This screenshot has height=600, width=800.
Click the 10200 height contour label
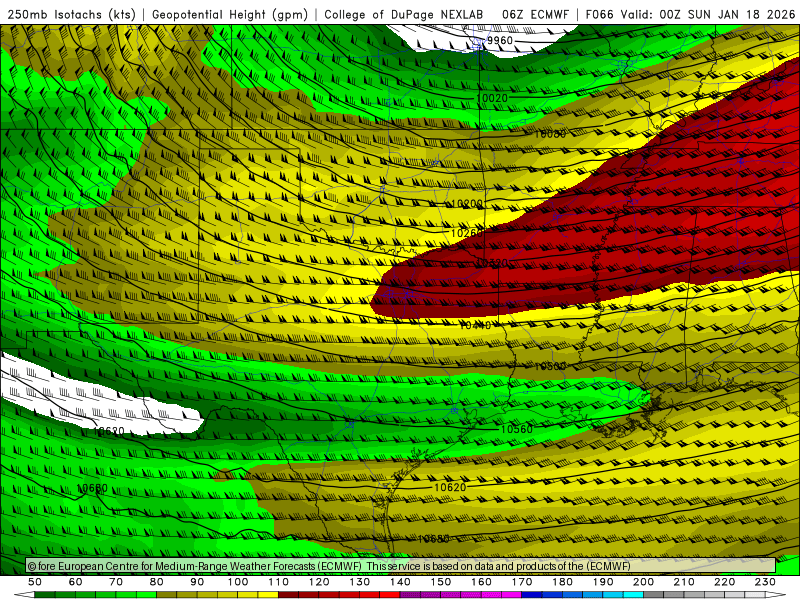coord(467,204)
